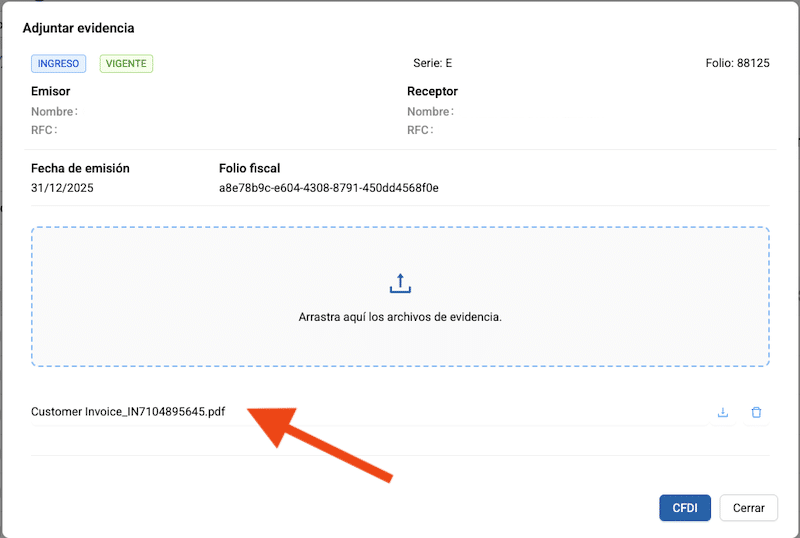Delete the attached Customer Invoice file
This screenshot has height=538, width=800.
[x=756, y=412]
